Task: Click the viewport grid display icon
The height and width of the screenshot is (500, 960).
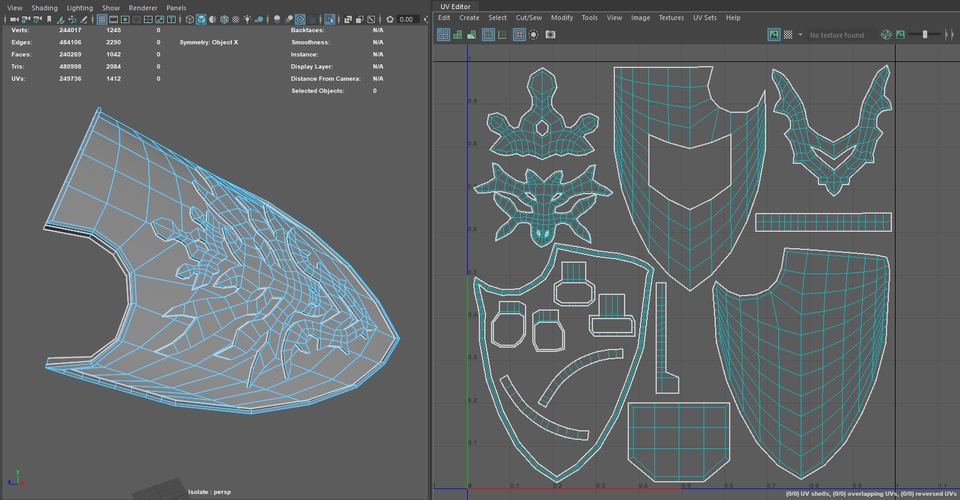Action: tap(102, 19)
